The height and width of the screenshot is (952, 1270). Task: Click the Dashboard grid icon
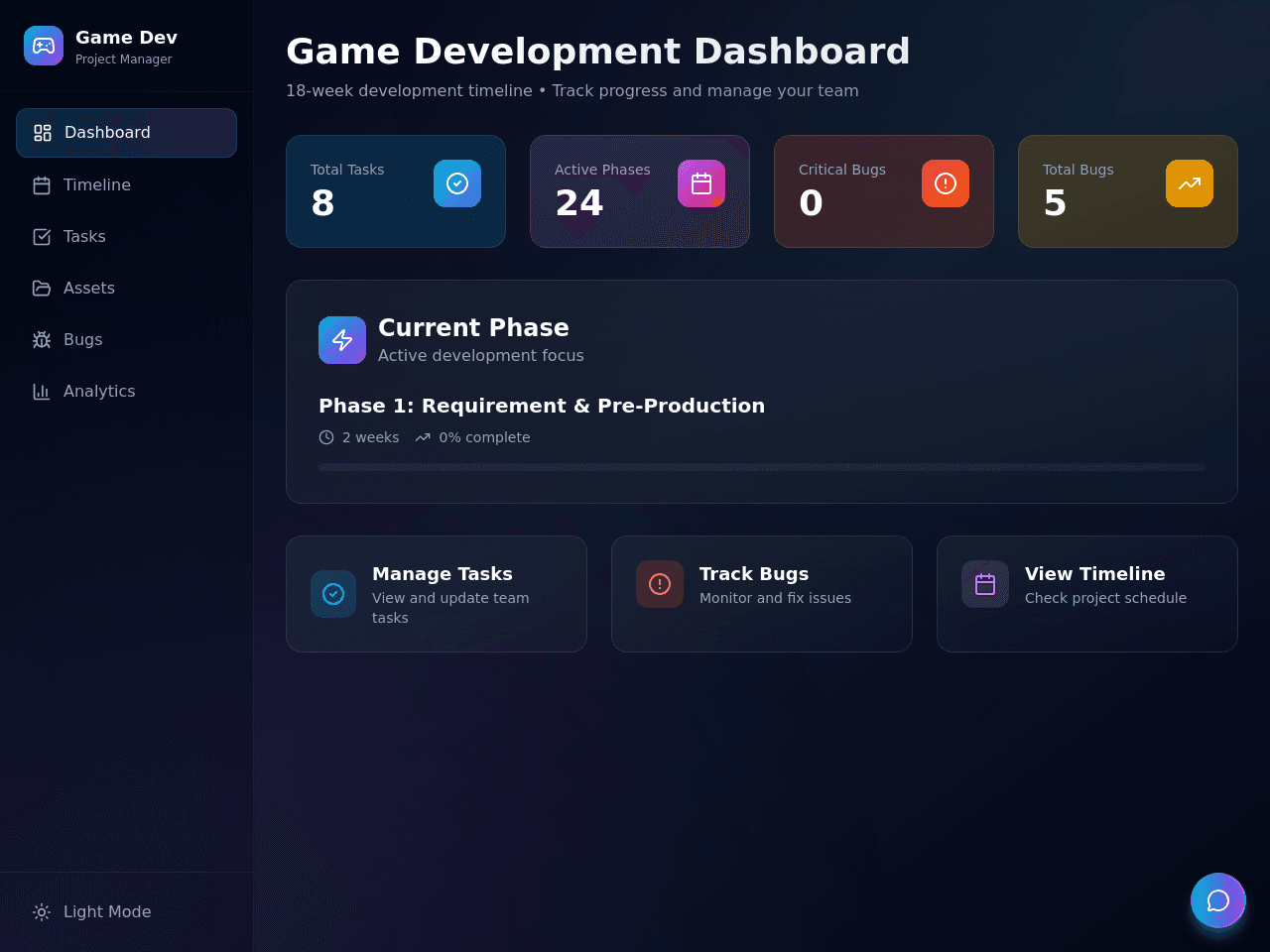(x=43, y=133)
